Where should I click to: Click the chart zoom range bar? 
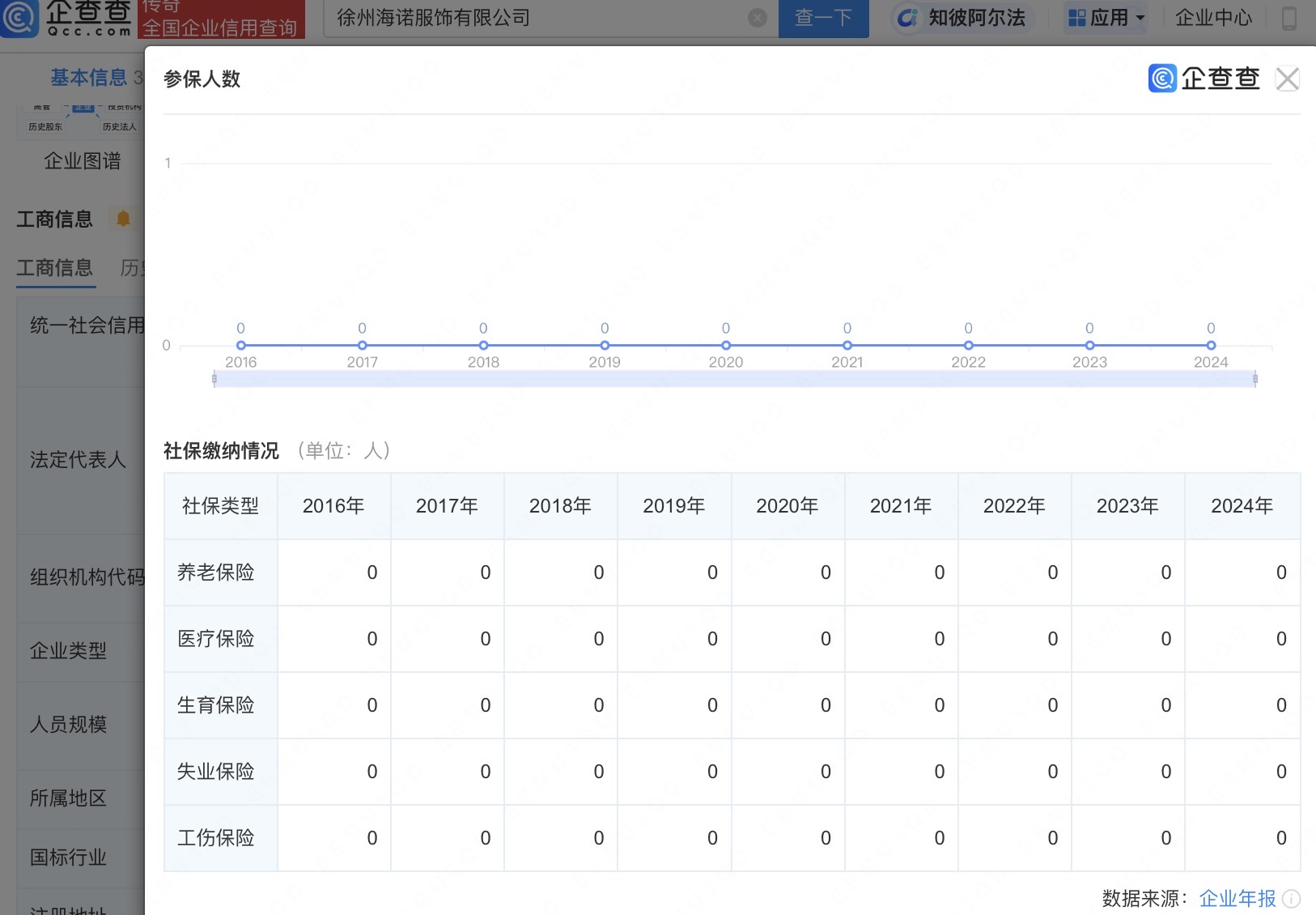coord(735,379)
